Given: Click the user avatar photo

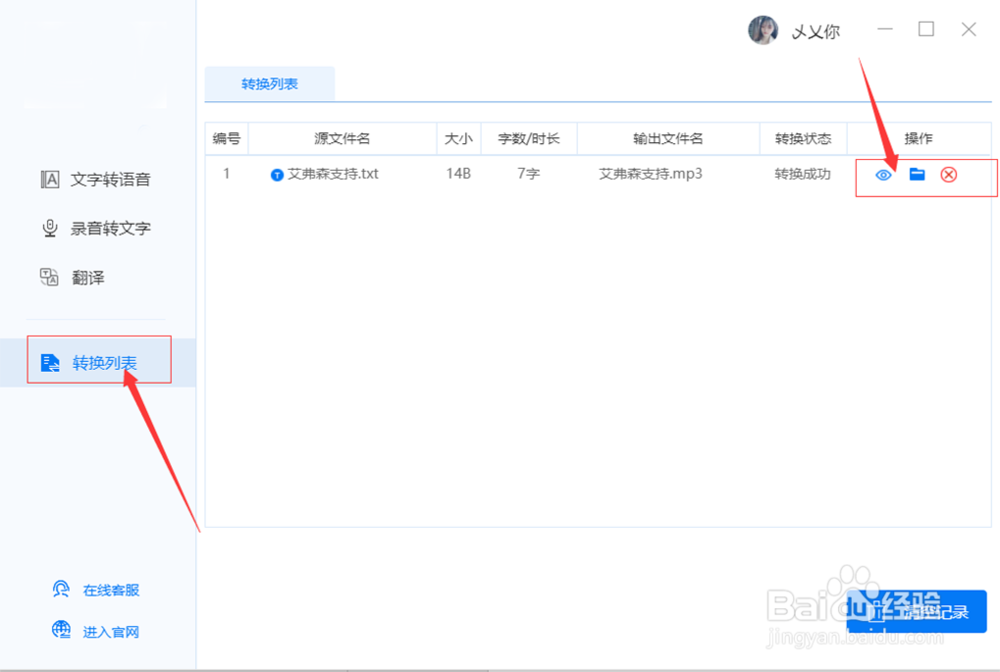Looking at the screenshot, I should pos(764,30).
